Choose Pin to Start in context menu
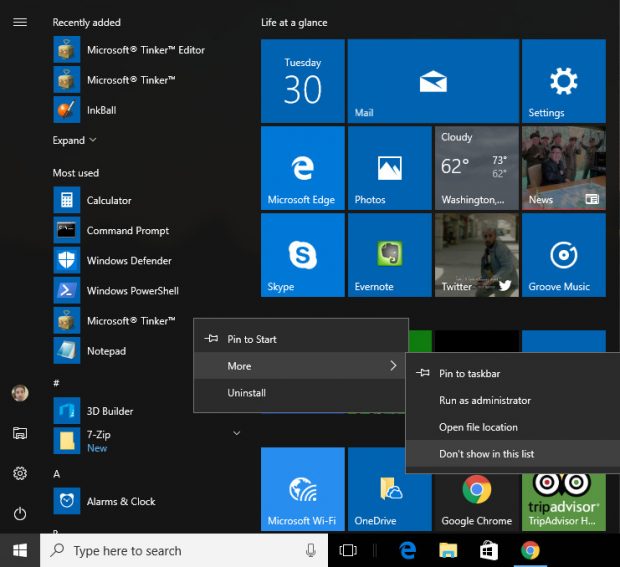The height and width of the screenshot is (567, 620). click(x=301, y=339)
